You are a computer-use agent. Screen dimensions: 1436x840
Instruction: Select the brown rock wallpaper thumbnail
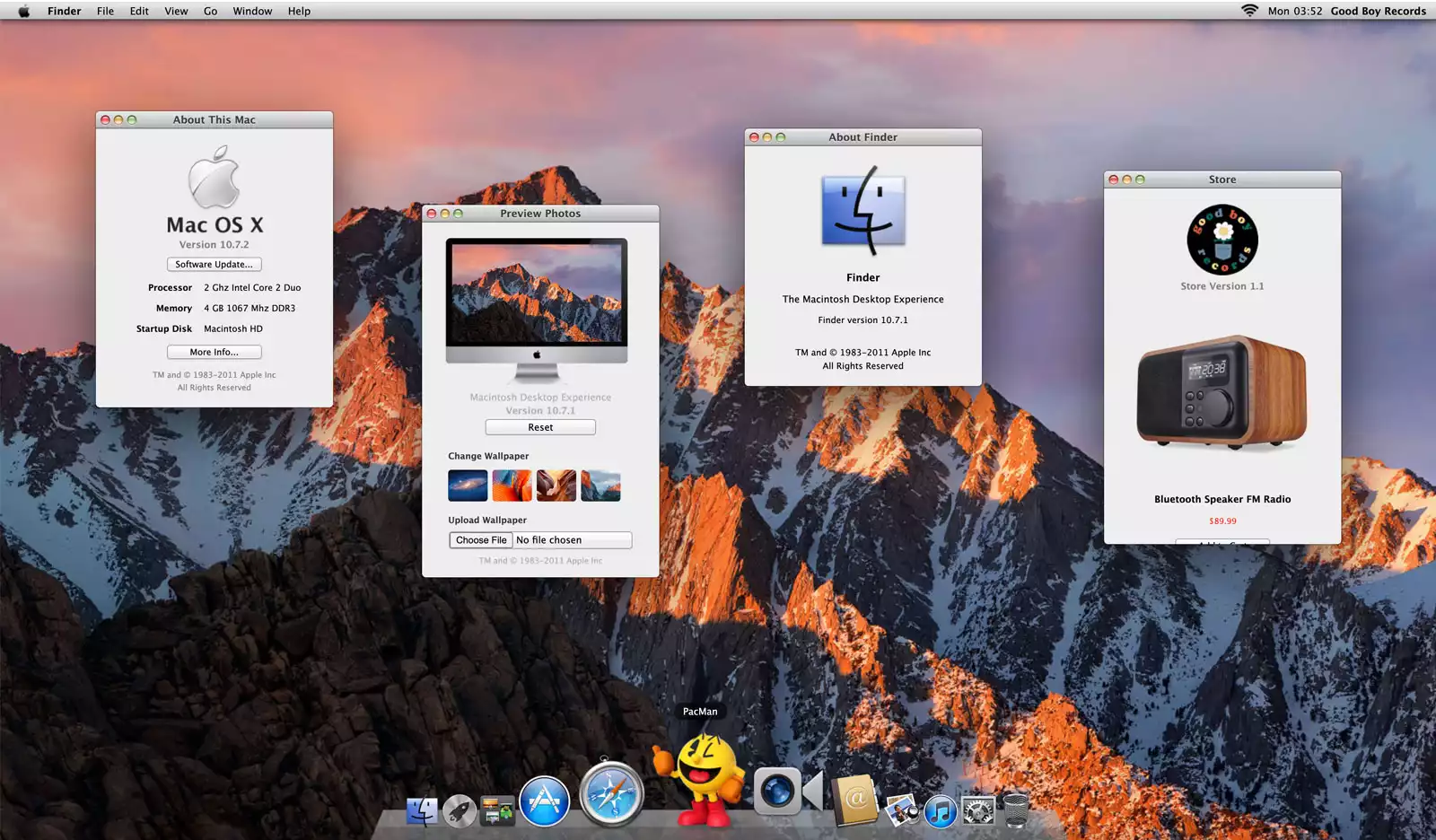coord(556,486)
